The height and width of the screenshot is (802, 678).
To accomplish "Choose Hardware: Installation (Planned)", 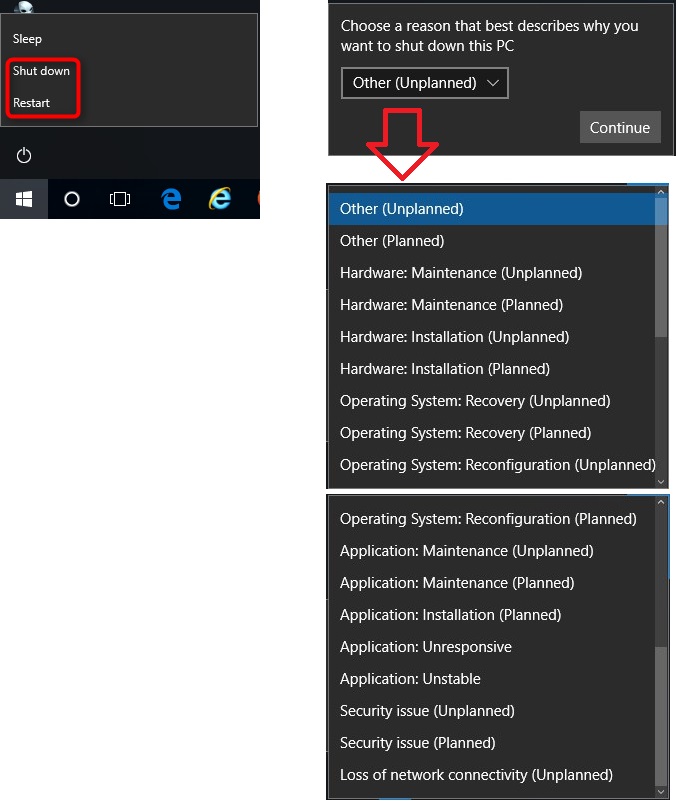I will point(491,369).
